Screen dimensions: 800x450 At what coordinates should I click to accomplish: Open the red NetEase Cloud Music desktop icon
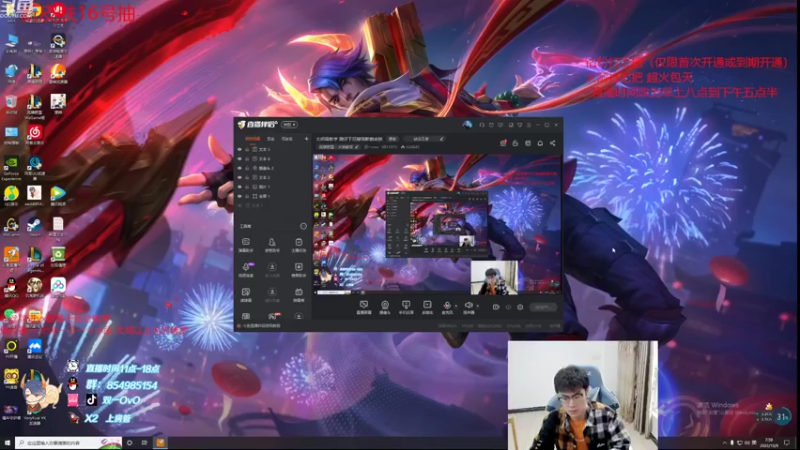34,135
